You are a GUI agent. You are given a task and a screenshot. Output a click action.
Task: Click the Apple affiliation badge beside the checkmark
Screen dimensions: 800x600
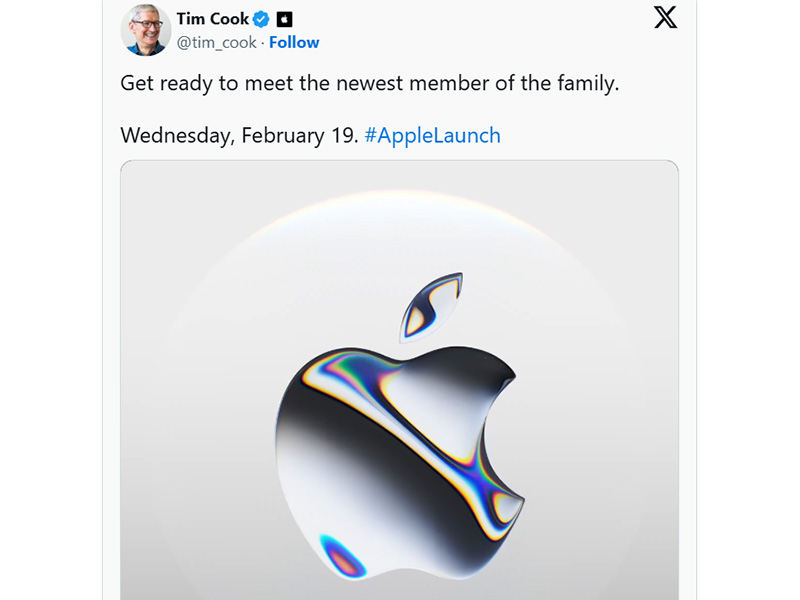(x=282, y=18)
